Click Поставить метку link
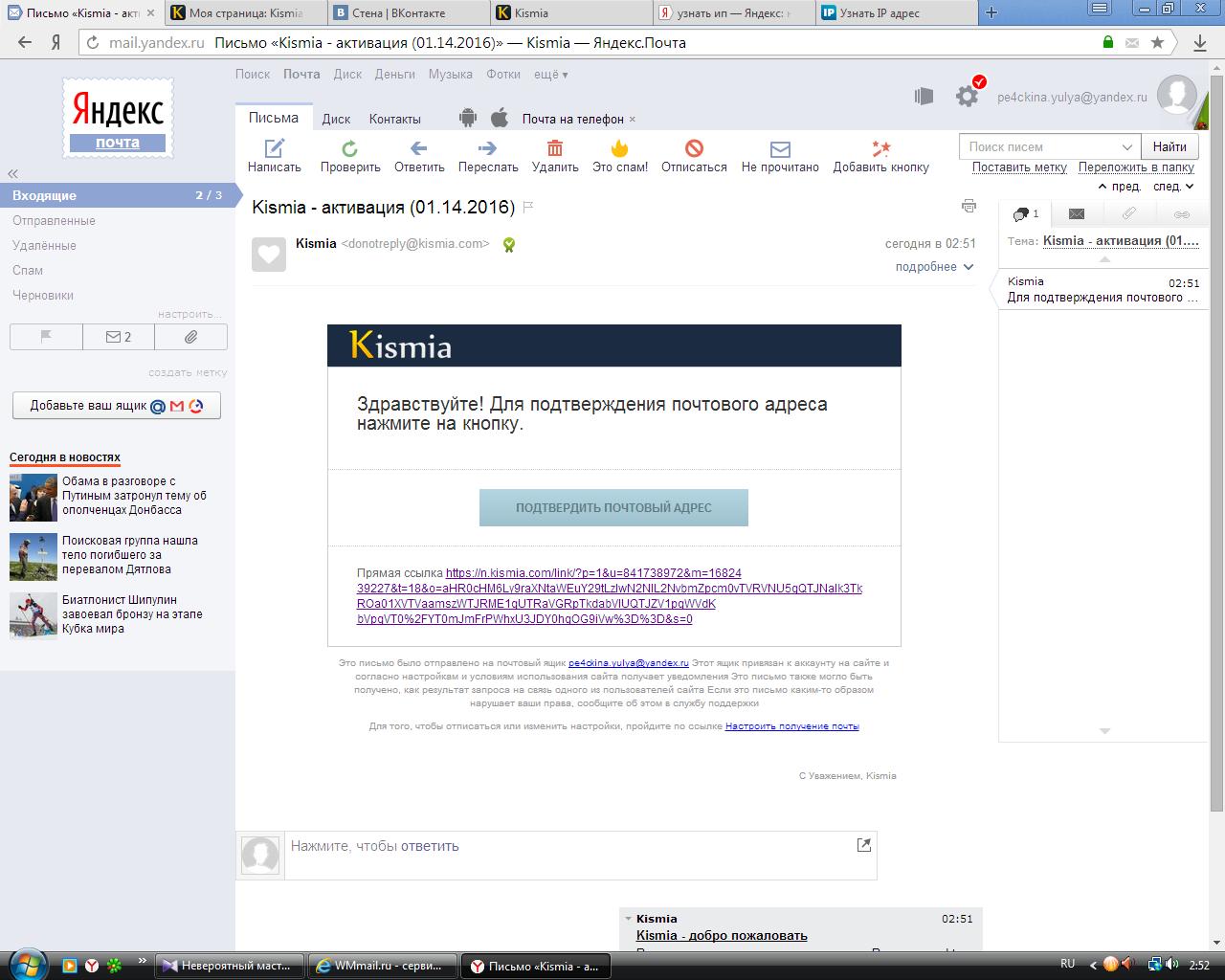The image size is (1225, 980). 1019,167
